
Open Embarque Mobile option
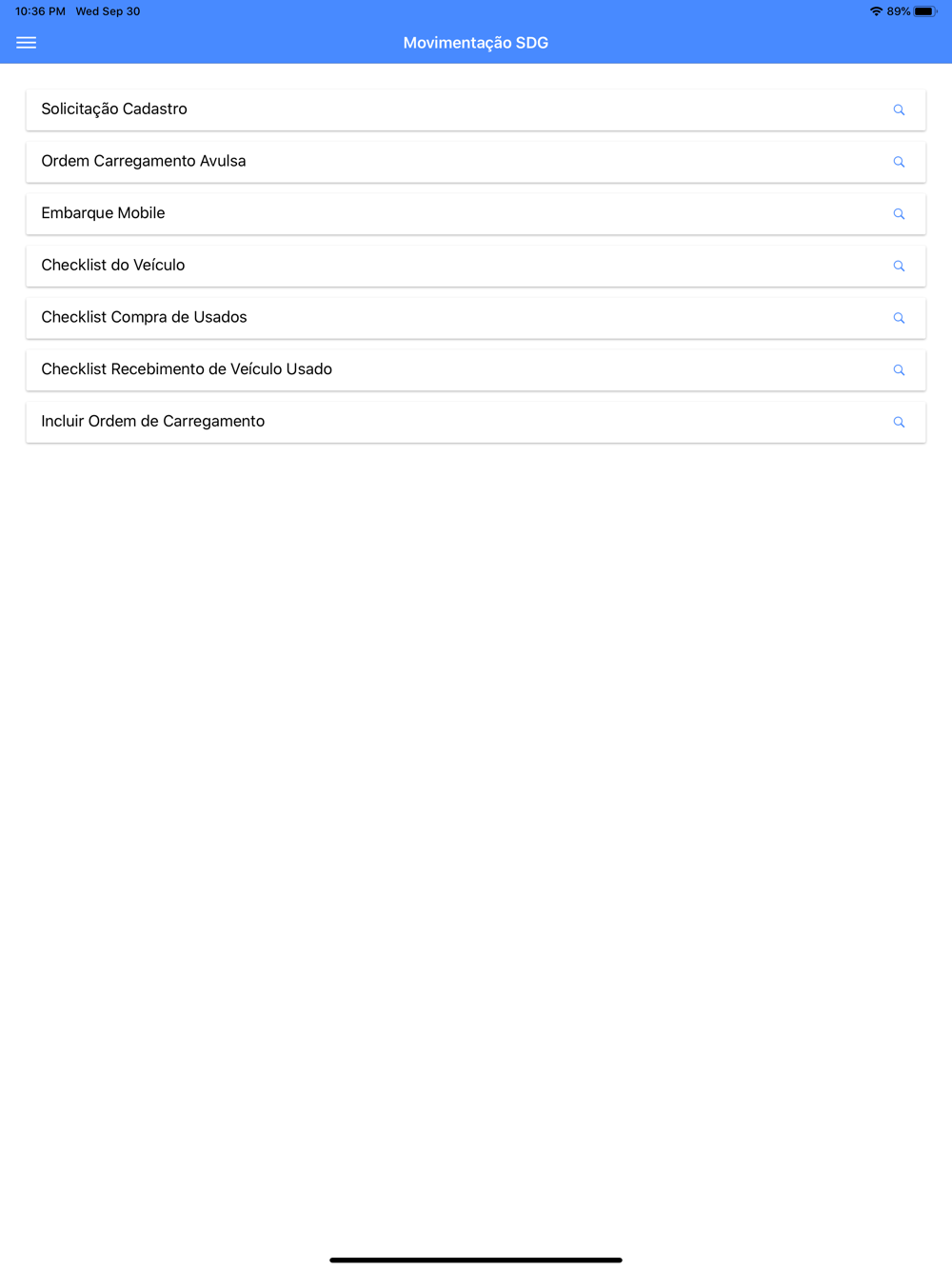[103, 213]
